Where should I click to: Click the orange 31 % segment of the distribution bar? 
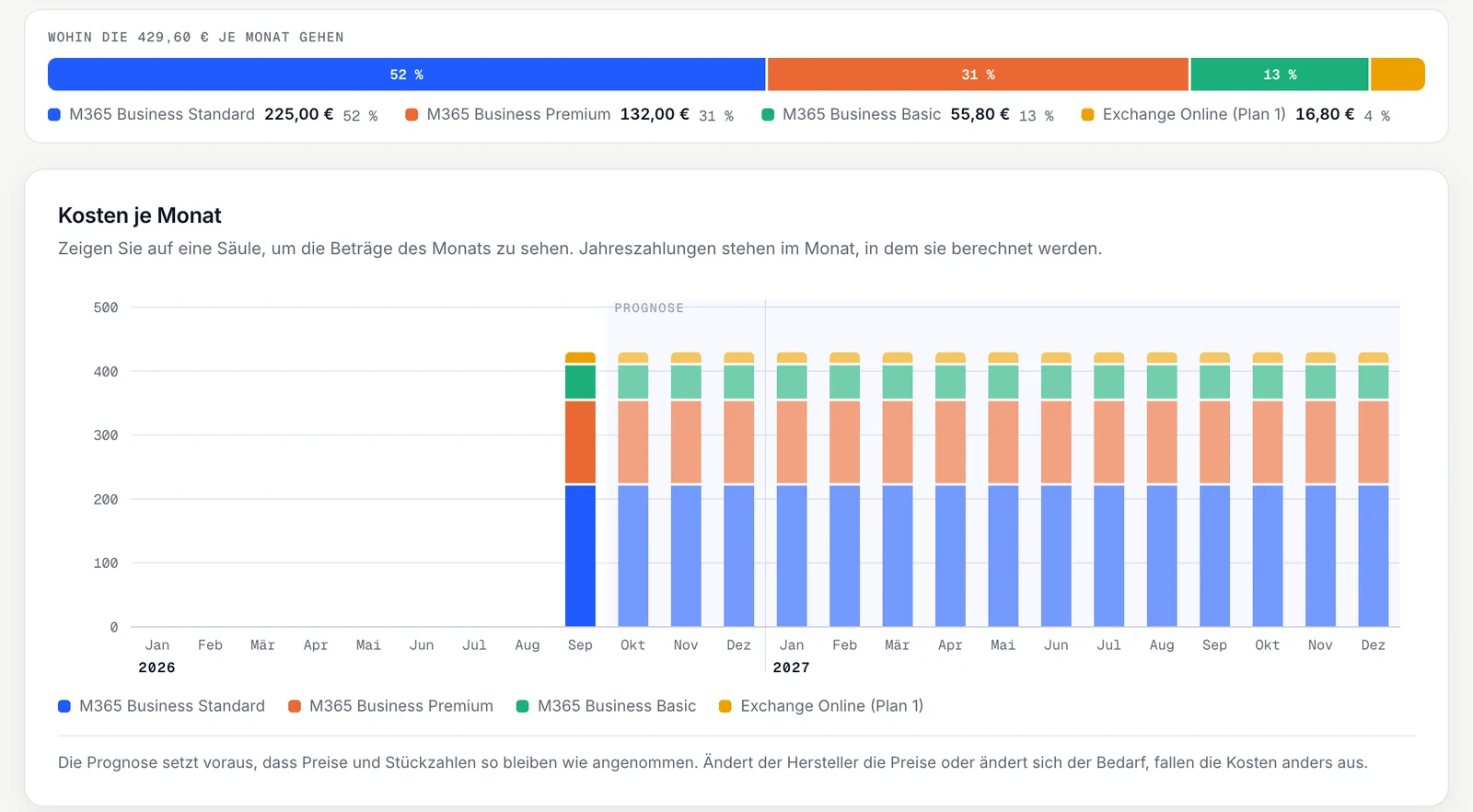(x=978, y=75)
